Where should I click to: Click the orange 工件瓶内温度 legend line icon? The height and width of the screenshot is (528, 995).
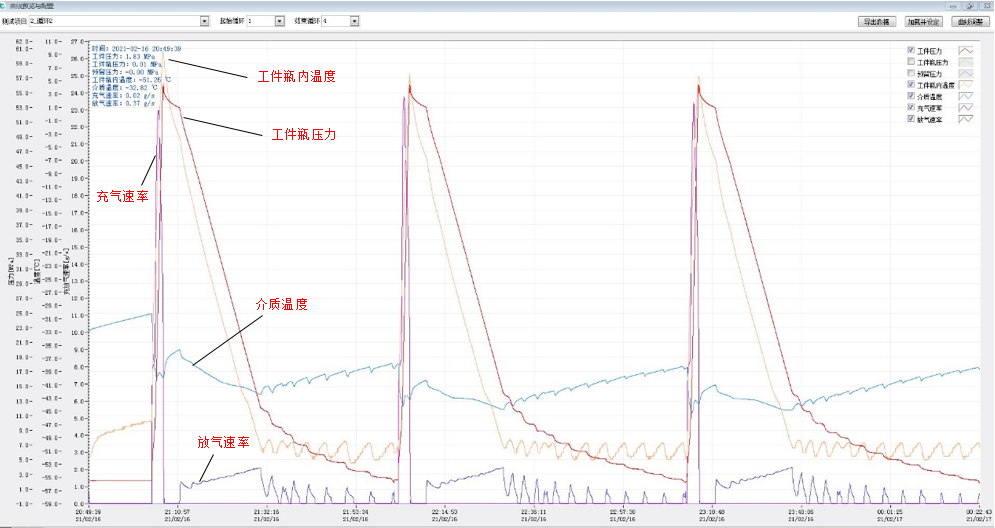click(x=966, y=86)
